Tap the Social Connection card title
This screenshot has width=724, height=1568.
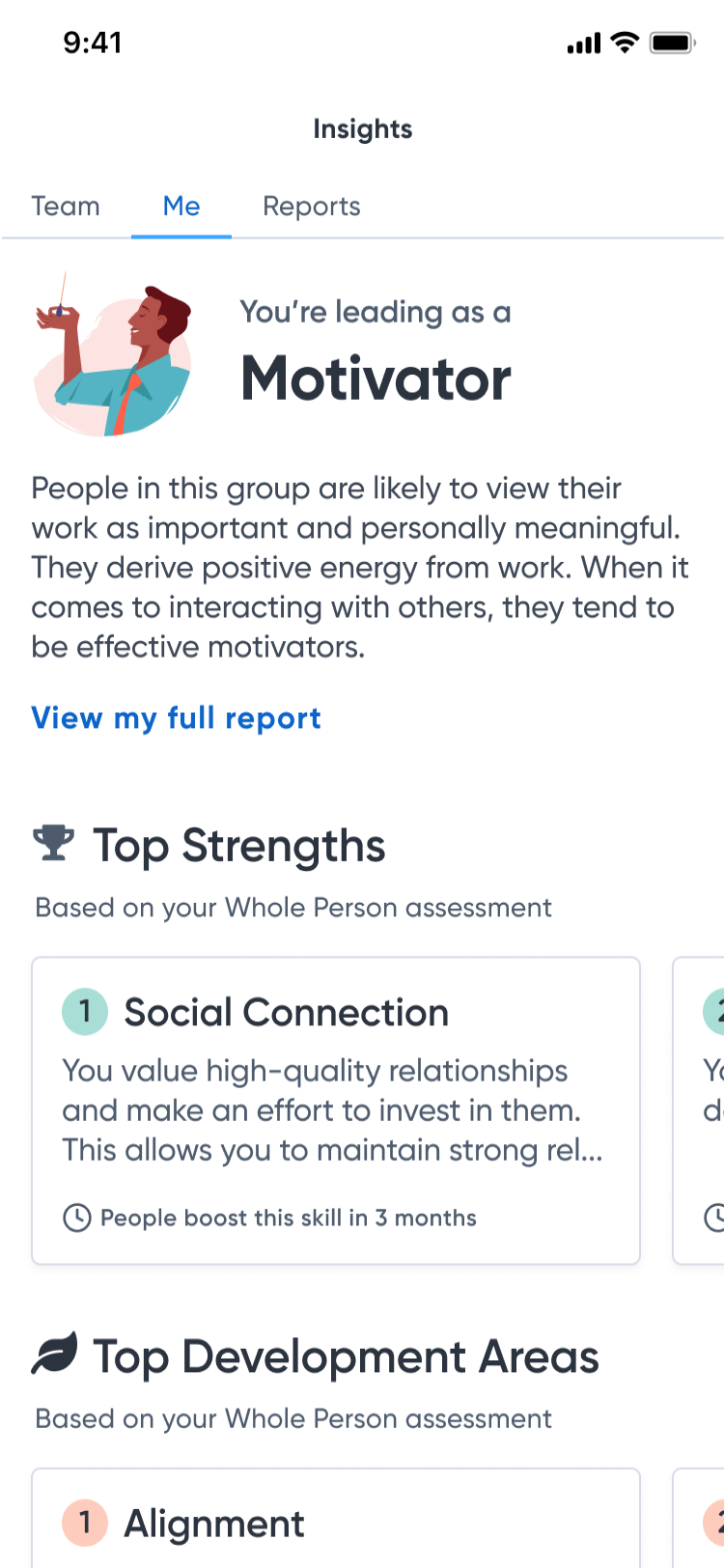tap(287, 1012)
